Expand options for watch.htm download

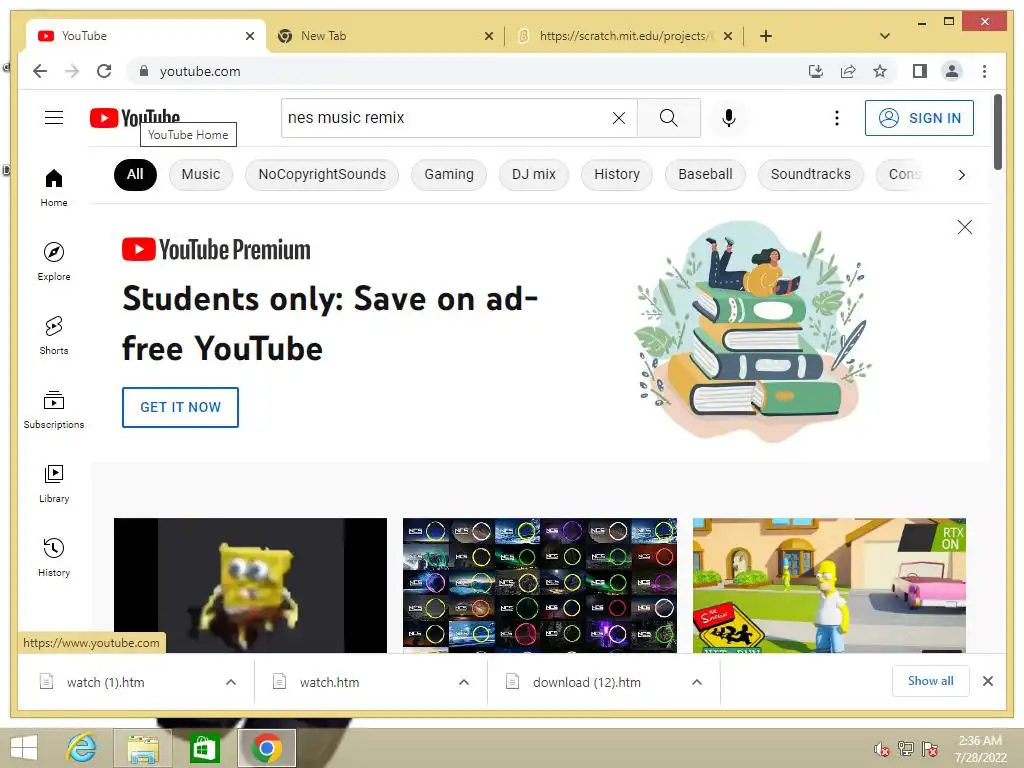pyautogui.click(x=464, y=682)
